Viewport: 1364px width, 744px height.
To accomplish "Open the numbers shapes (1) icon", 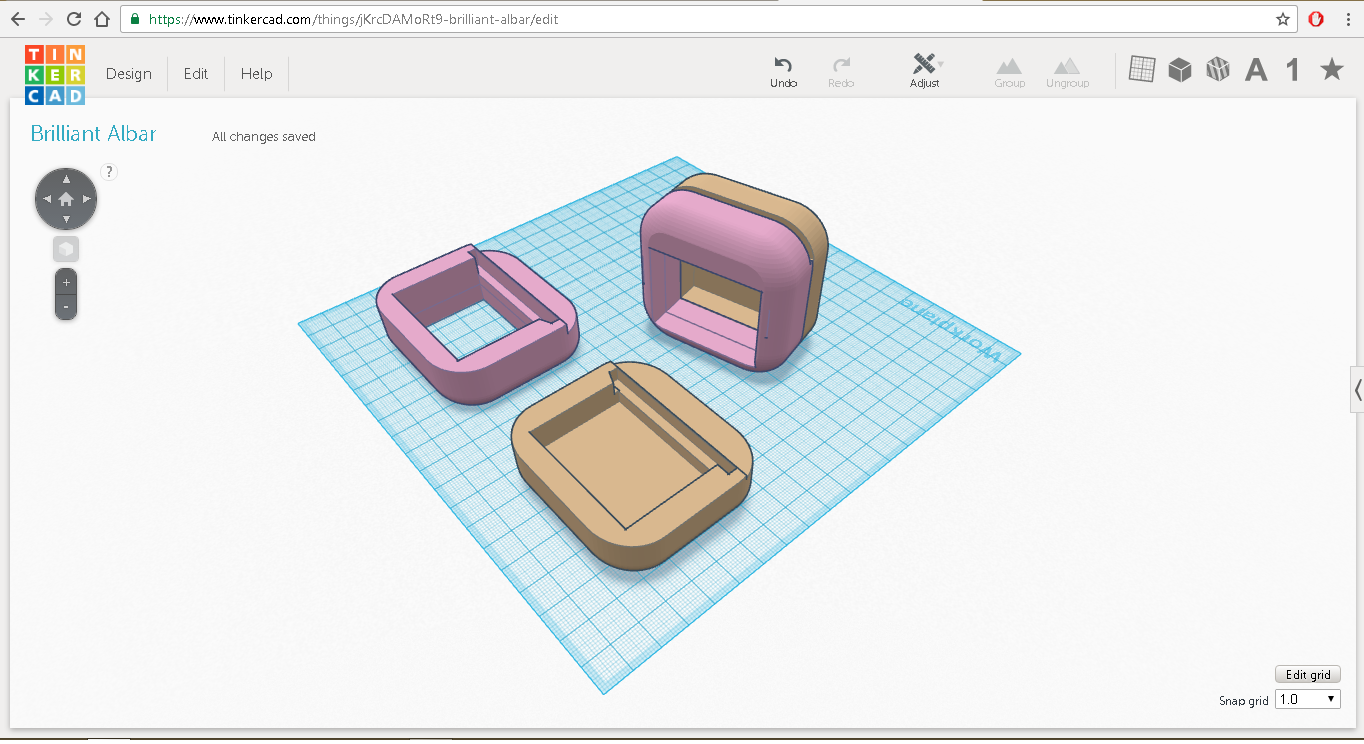I will click(1293, 70).
